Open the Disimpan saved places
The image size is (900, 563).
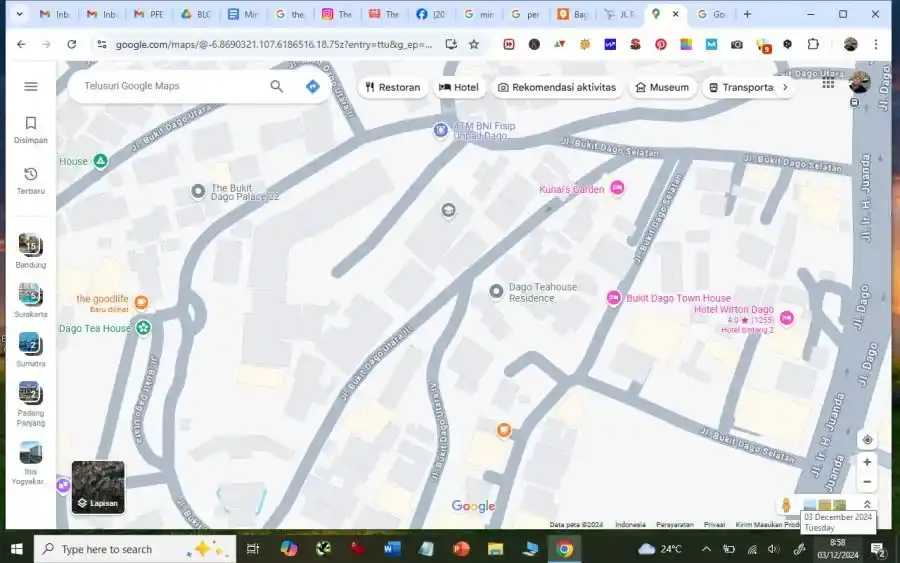point(31,130)
